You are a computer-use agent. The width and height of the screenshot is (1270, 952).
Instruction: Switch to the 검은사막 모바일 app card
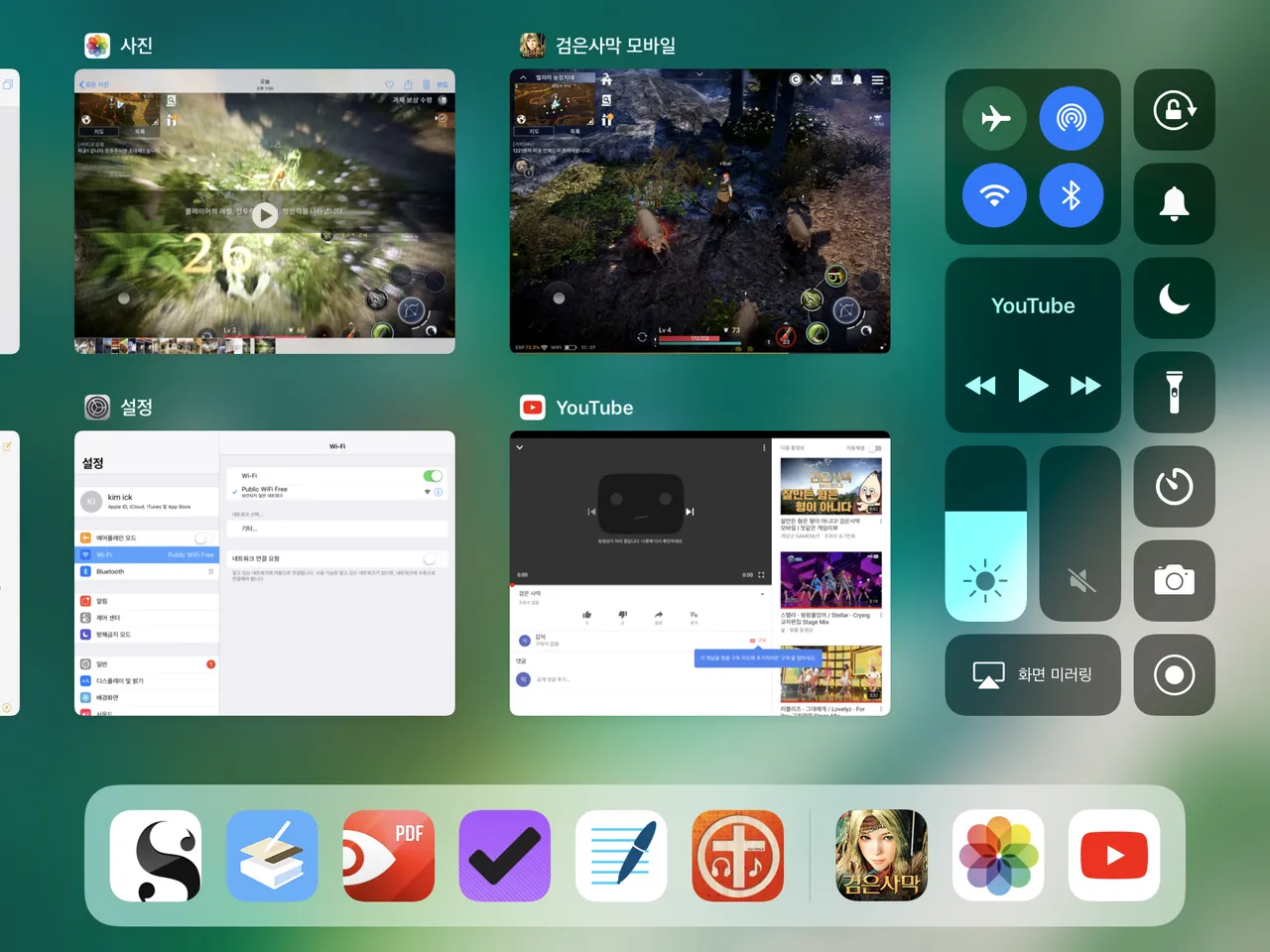[x=700, y=211]
